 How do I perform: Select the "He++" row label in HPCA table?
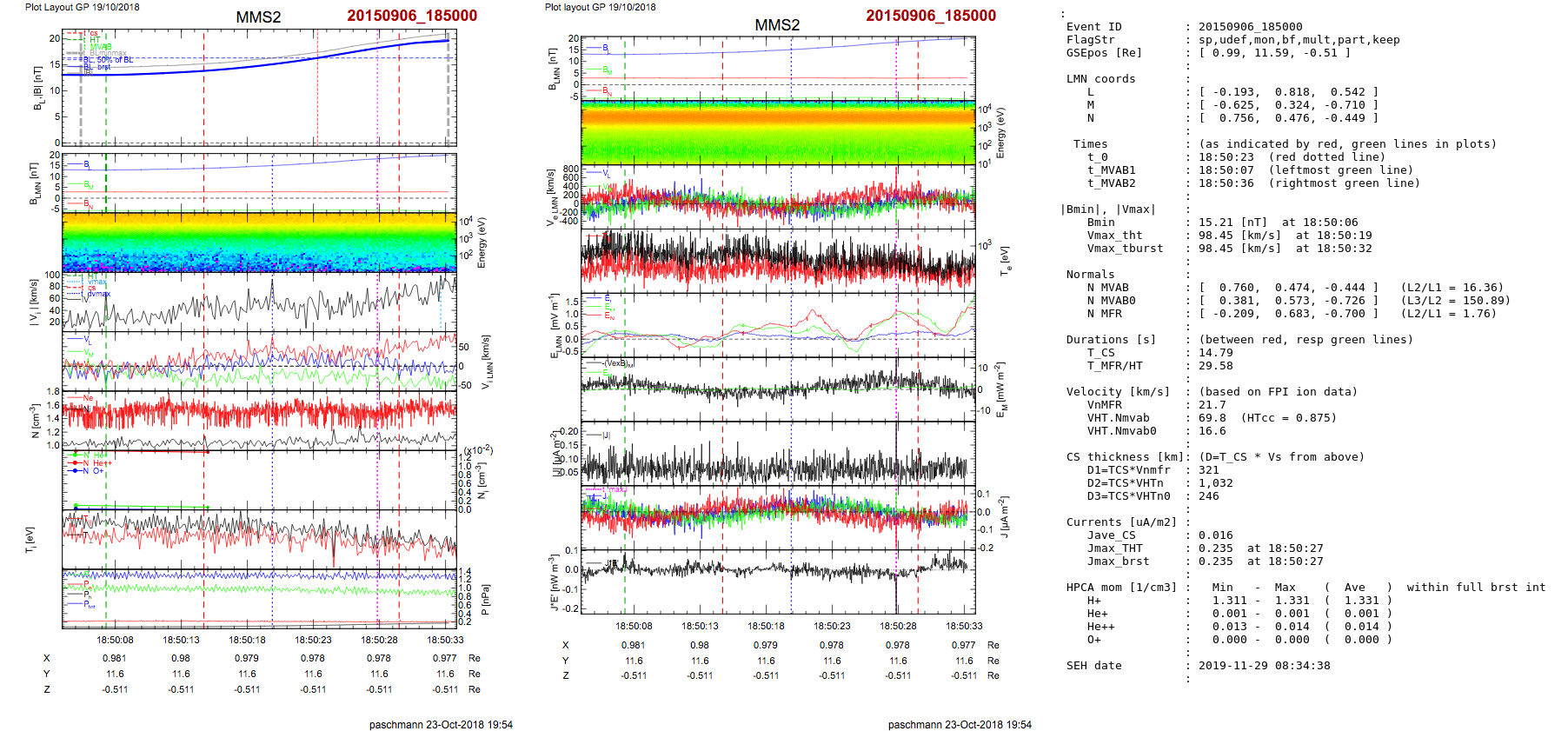[x=1100, y=627]
